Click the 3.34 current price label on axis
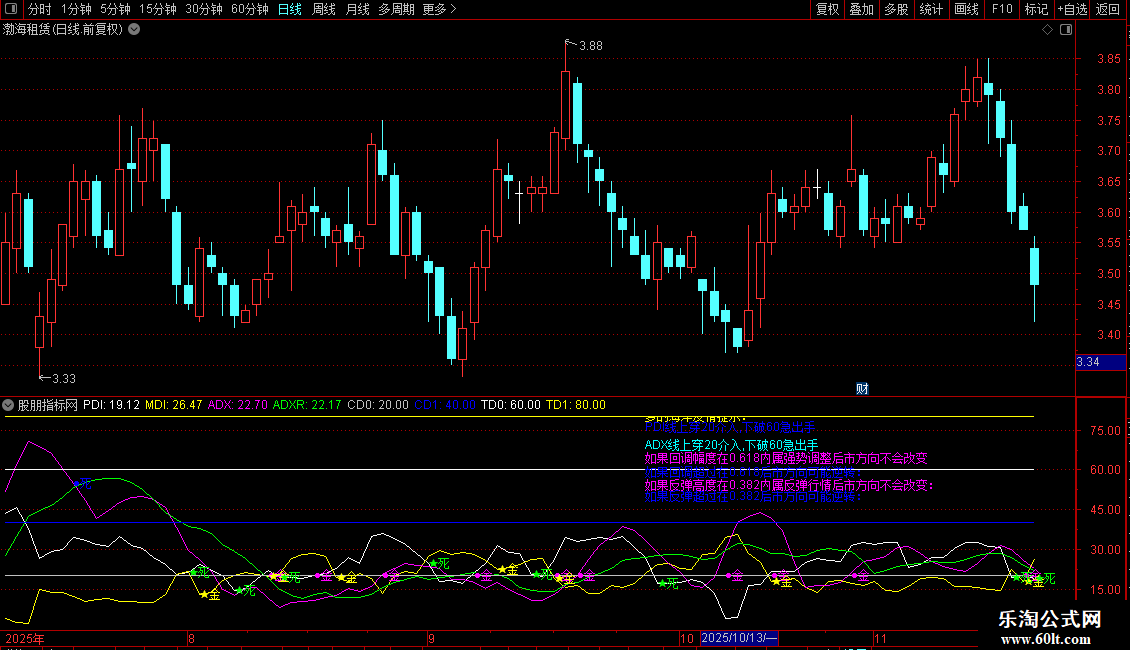Screen dimensions: 1130x650 (x=1088, y=362)
